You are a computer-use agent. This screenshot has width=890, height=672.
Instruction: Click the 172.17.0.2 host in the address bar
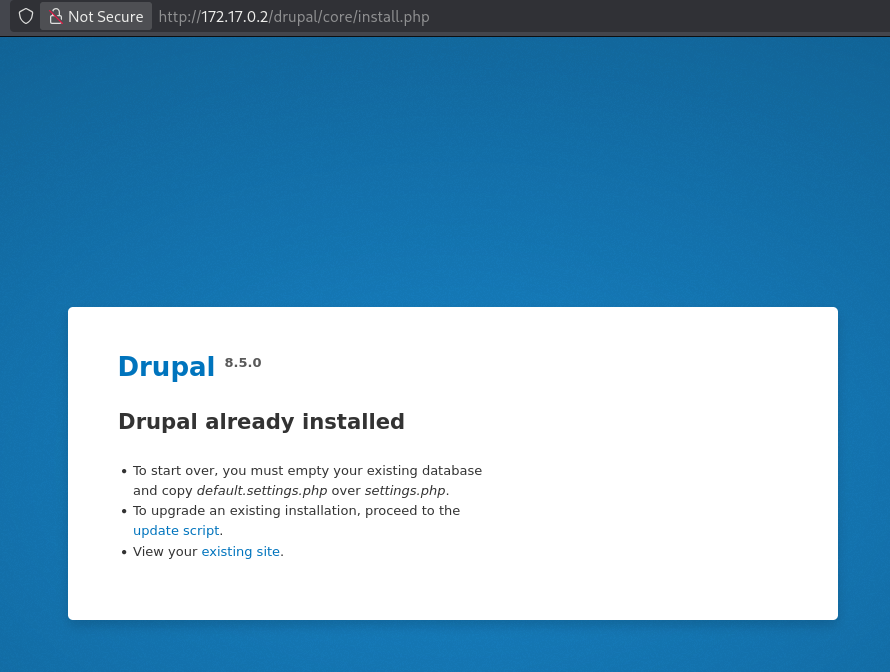(x=234, y=17)
